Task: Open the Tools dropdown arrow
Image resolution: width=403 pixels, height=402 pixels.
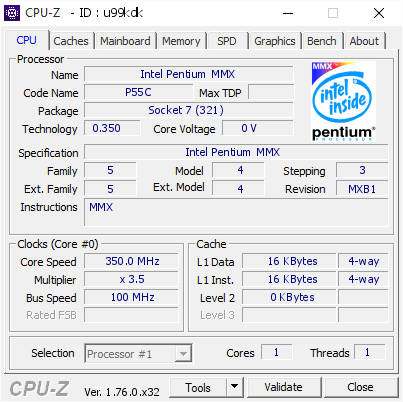Action: point(235,387)
